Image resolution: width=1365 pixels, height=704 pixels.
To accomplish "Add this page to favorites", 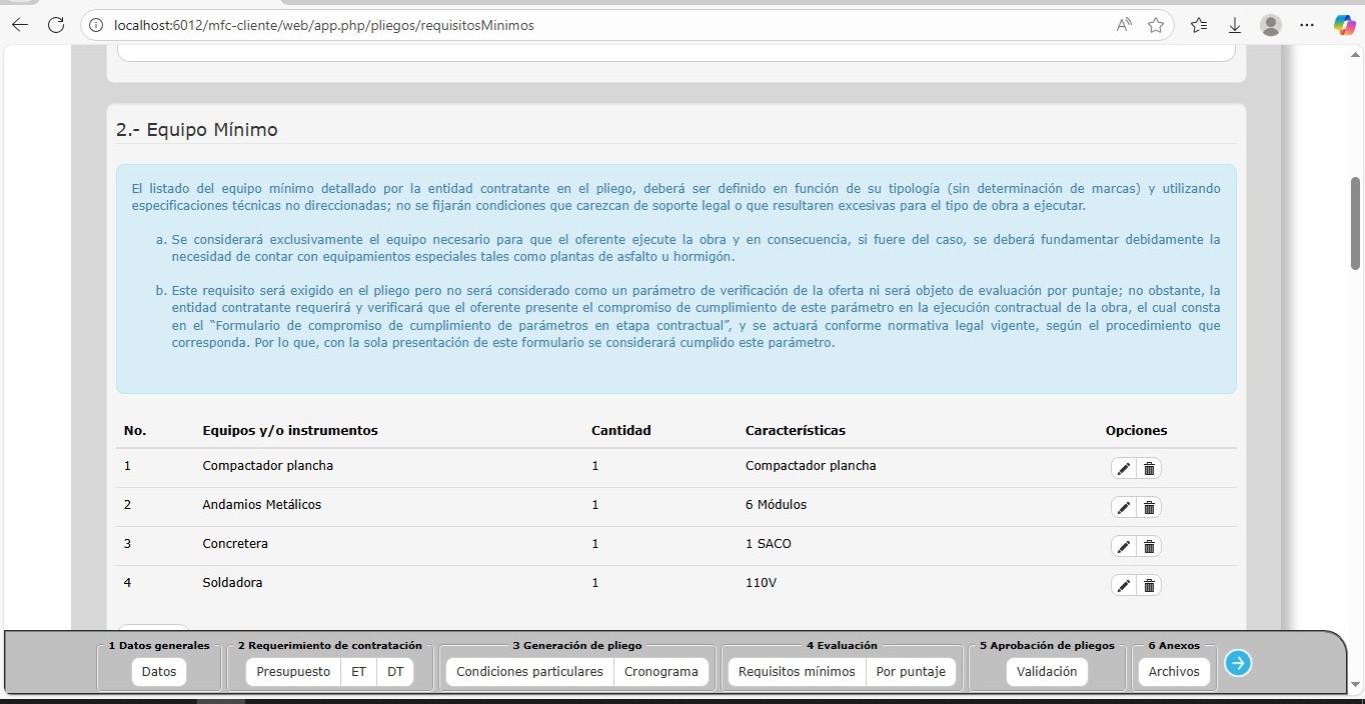I will pos(1156,25).
